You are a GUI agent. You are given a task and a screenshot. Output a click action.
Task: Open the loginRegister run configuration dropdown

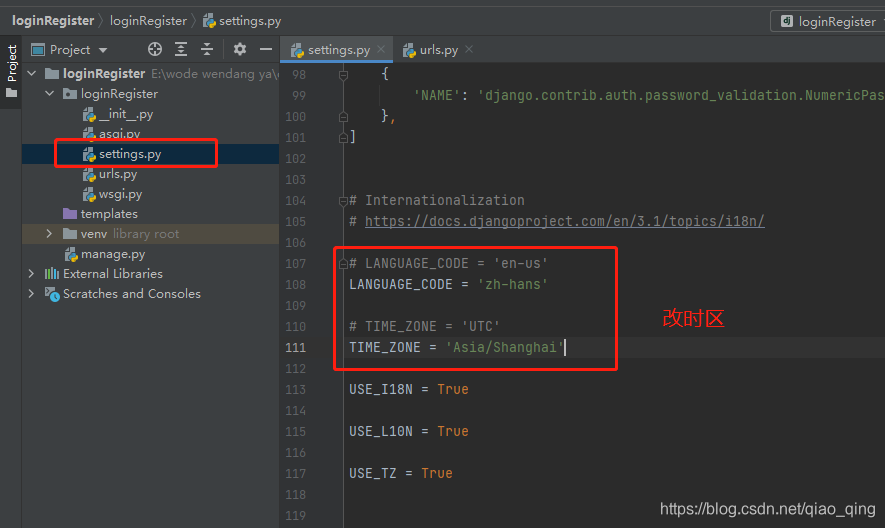(829, 21)
